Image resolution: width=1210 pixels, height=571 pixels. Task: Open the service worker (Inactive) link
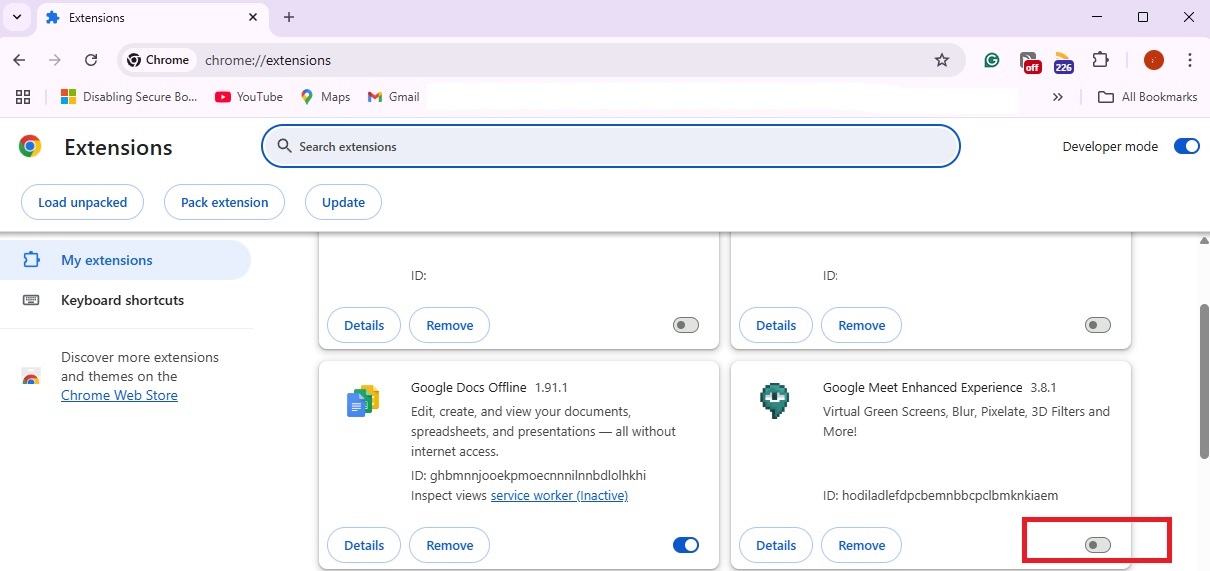tap(559, 495)
